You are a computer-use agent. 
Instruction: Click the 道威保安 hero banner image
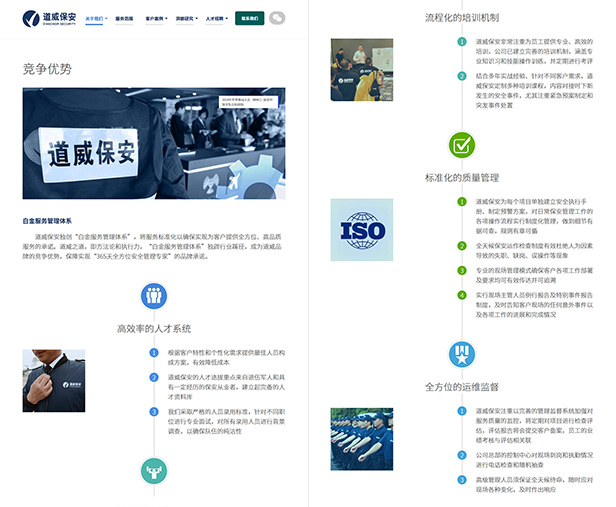tap(154, 143)
